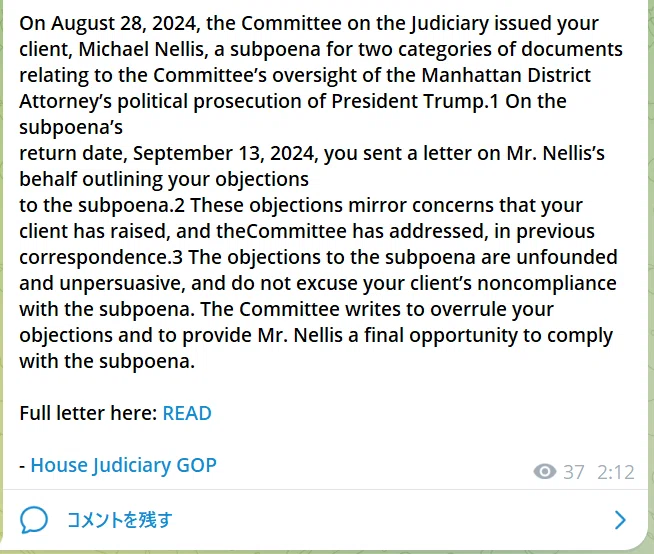The image size is (654, 554).
Task: Open the READ full letter link
Action: point(187,413)
